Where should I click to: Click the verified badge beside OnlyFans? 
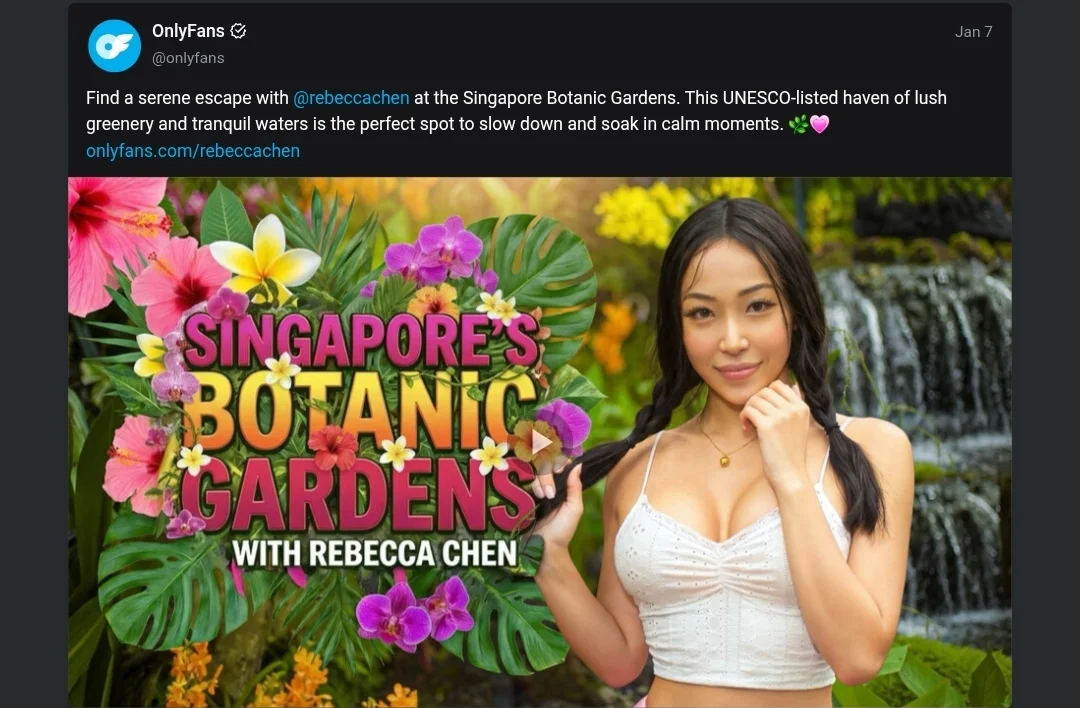click(x=238, y=31)
